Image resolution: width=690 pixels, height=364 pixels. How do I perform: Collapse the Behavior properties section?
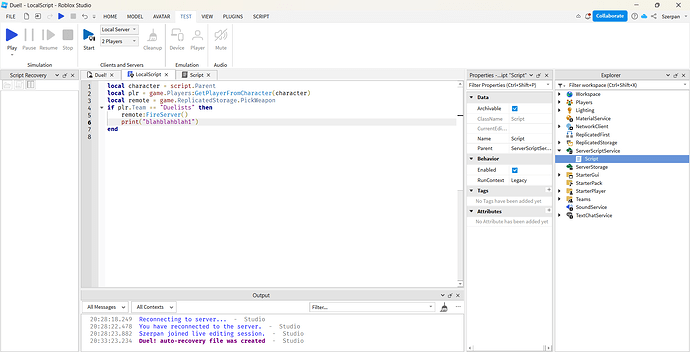472,158
